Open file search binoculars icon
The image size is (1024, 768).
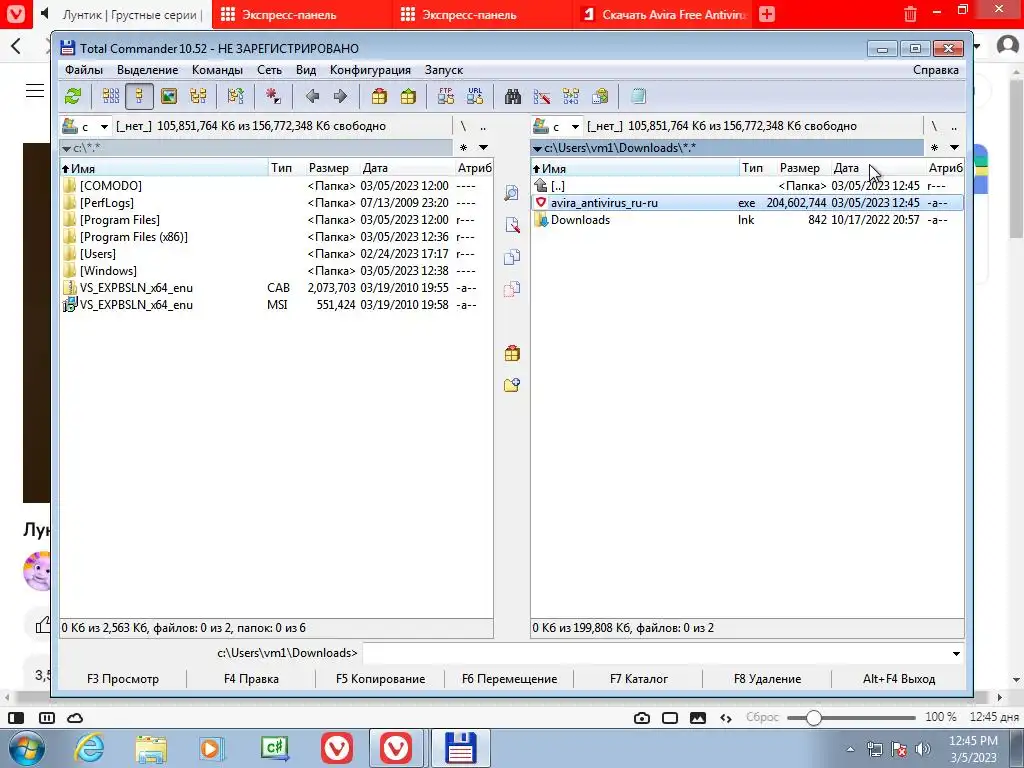click(513, 97)
